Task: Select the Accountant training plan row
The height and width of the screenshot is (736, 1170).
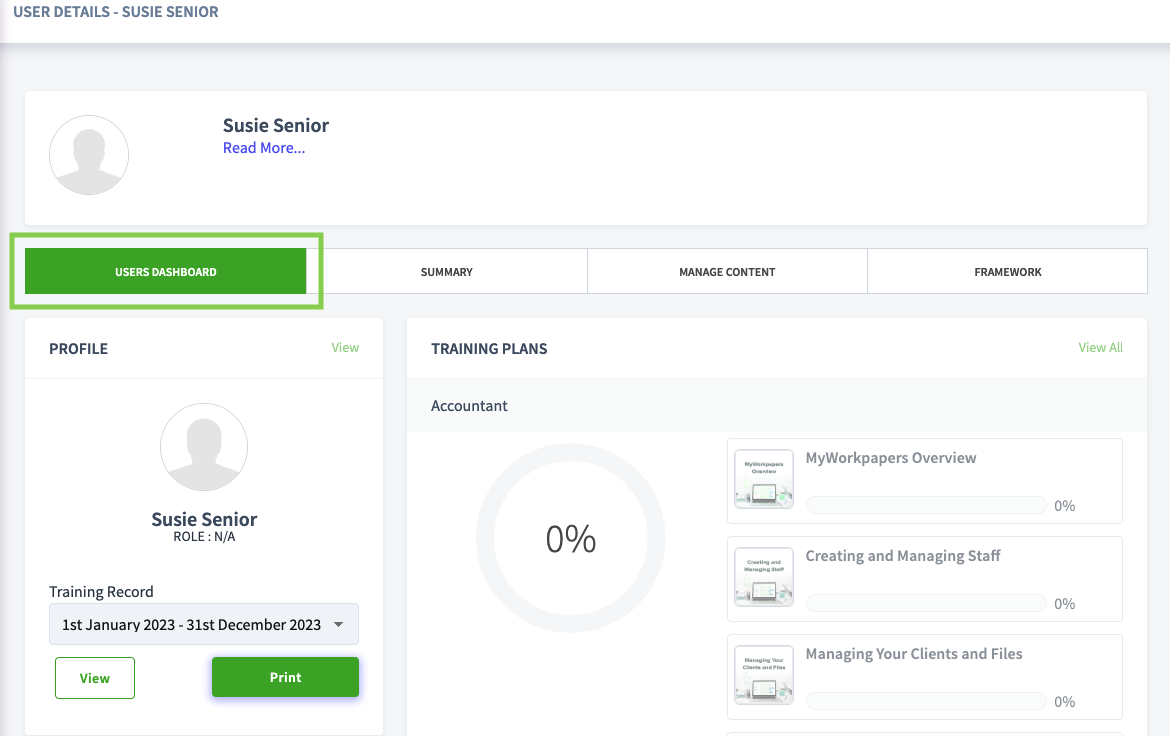Action: click(x=777, y=405)
